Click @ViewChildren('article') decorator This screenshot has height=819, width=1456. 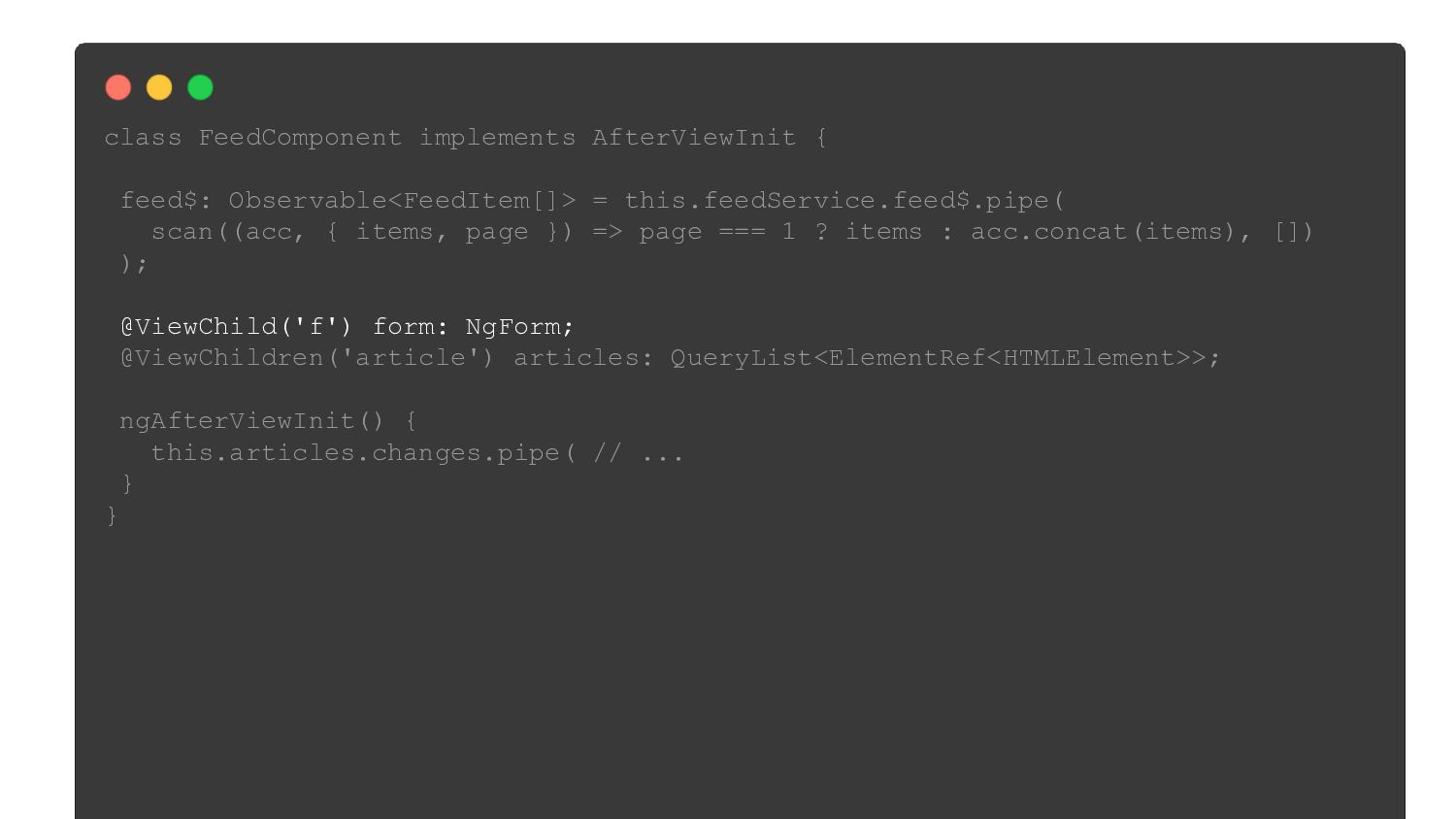click(307, 358)
